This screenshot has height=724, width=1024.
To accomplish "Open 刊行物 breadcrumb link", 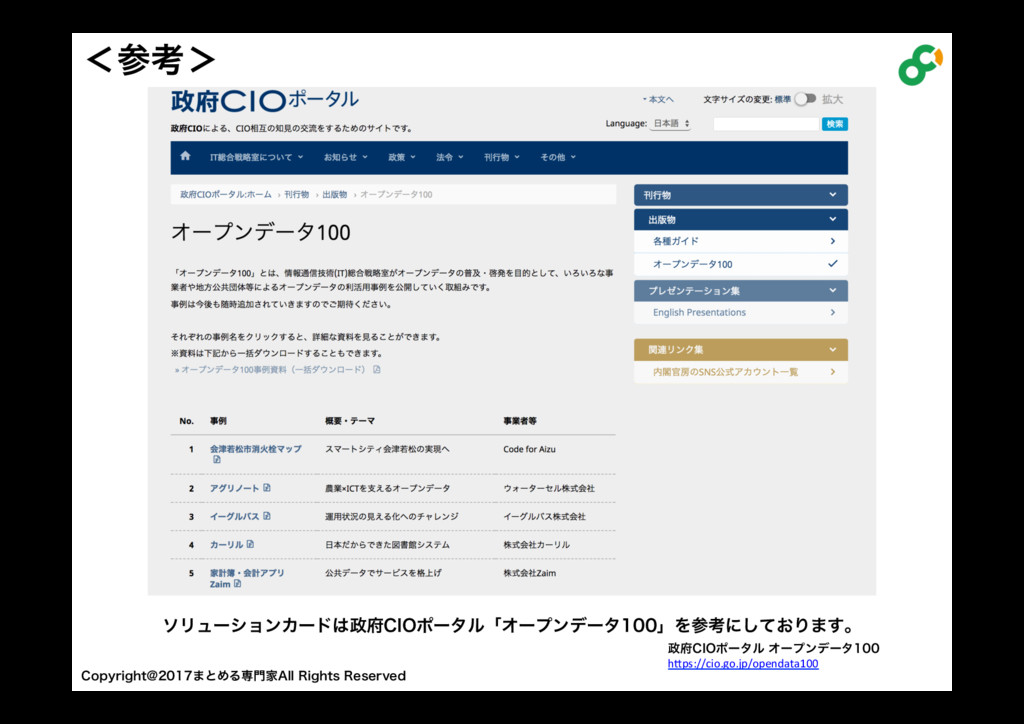I will 296,195.
